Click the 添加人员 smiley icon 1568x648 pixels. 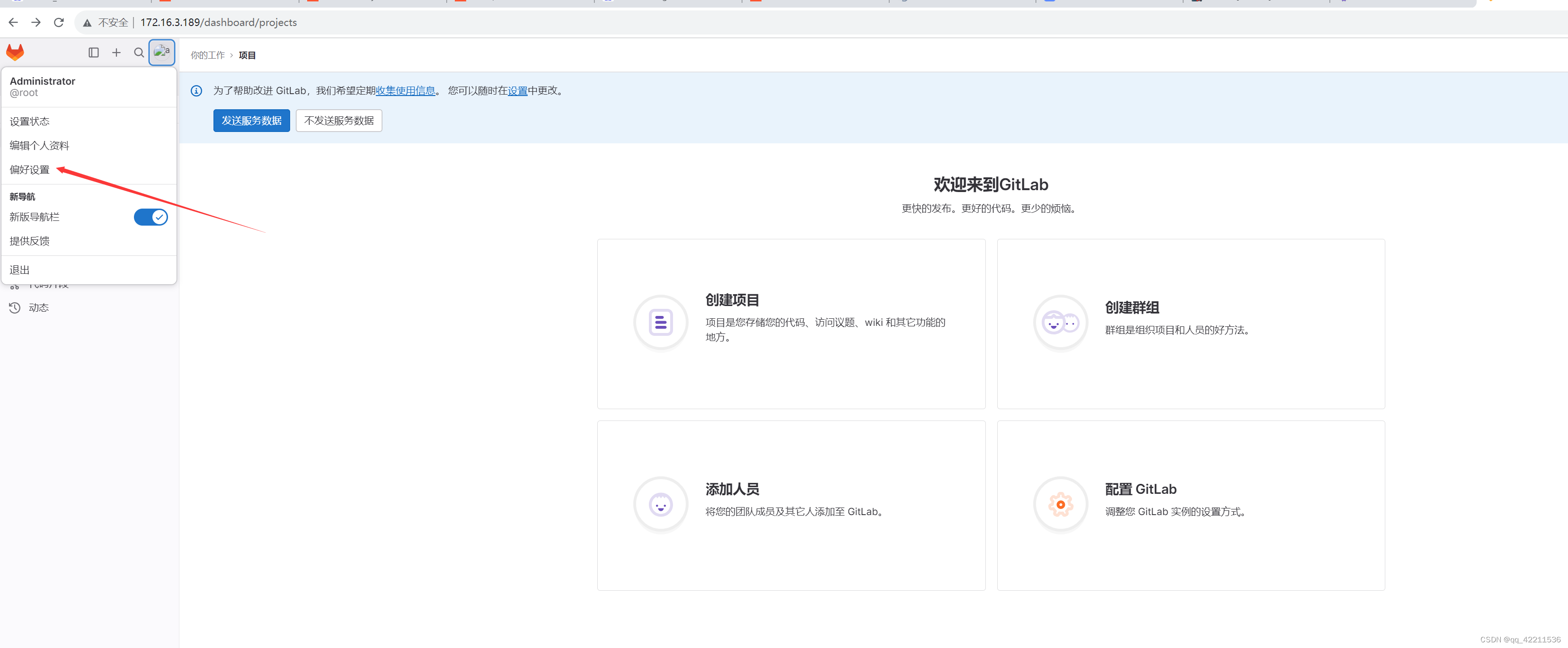click(x=660, y=504)
